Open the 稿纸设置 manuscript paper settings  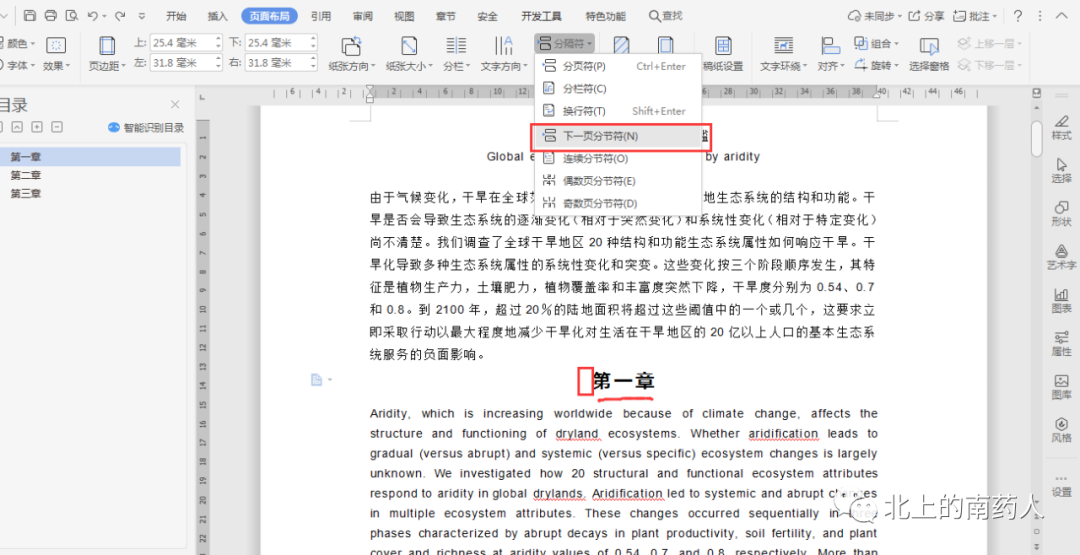[x=722, y=54]
